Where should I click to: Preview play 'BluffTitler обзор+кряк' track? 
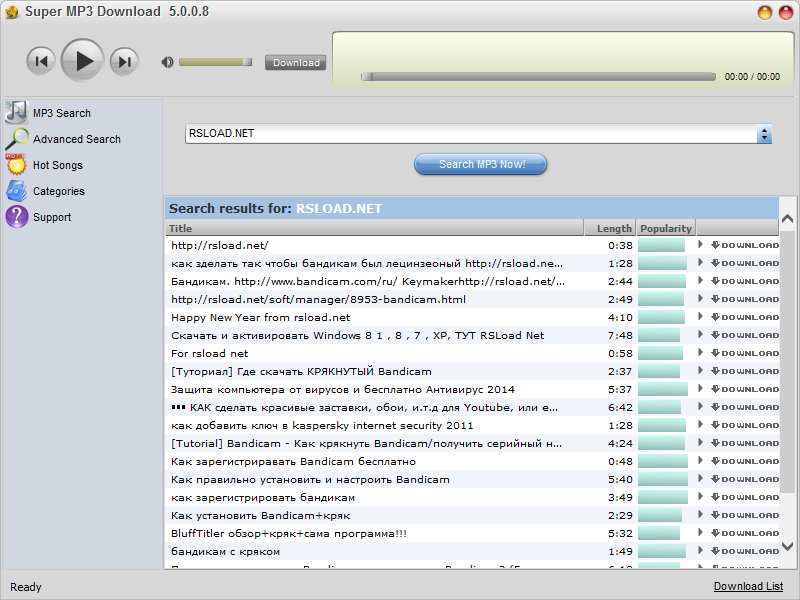click(x=701, y=533)
